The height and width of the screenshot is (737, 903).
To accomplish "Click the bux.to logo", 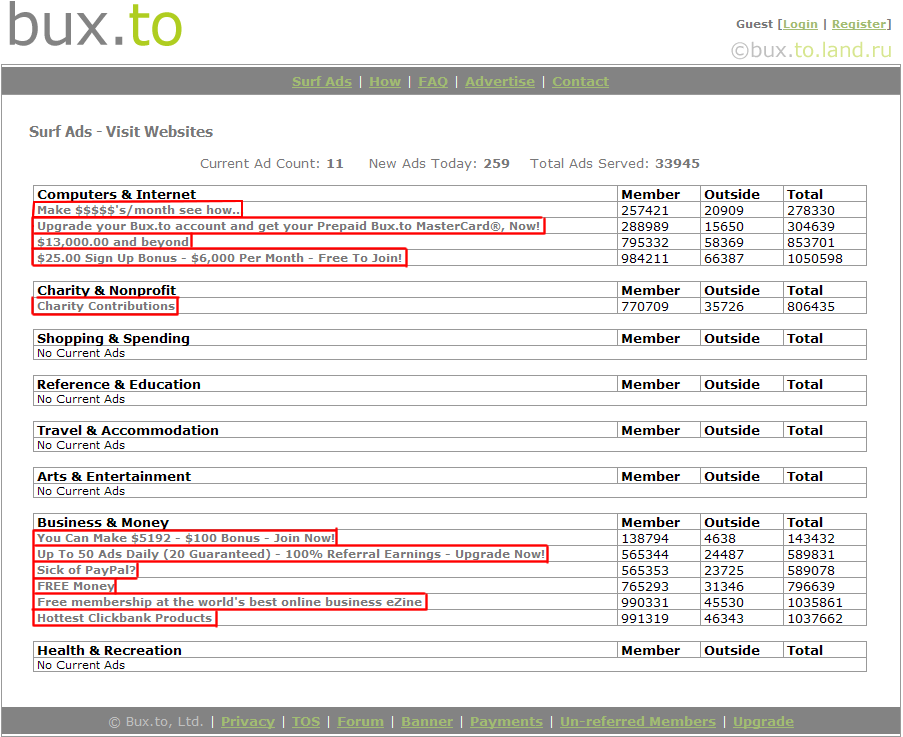I will 95,25.
